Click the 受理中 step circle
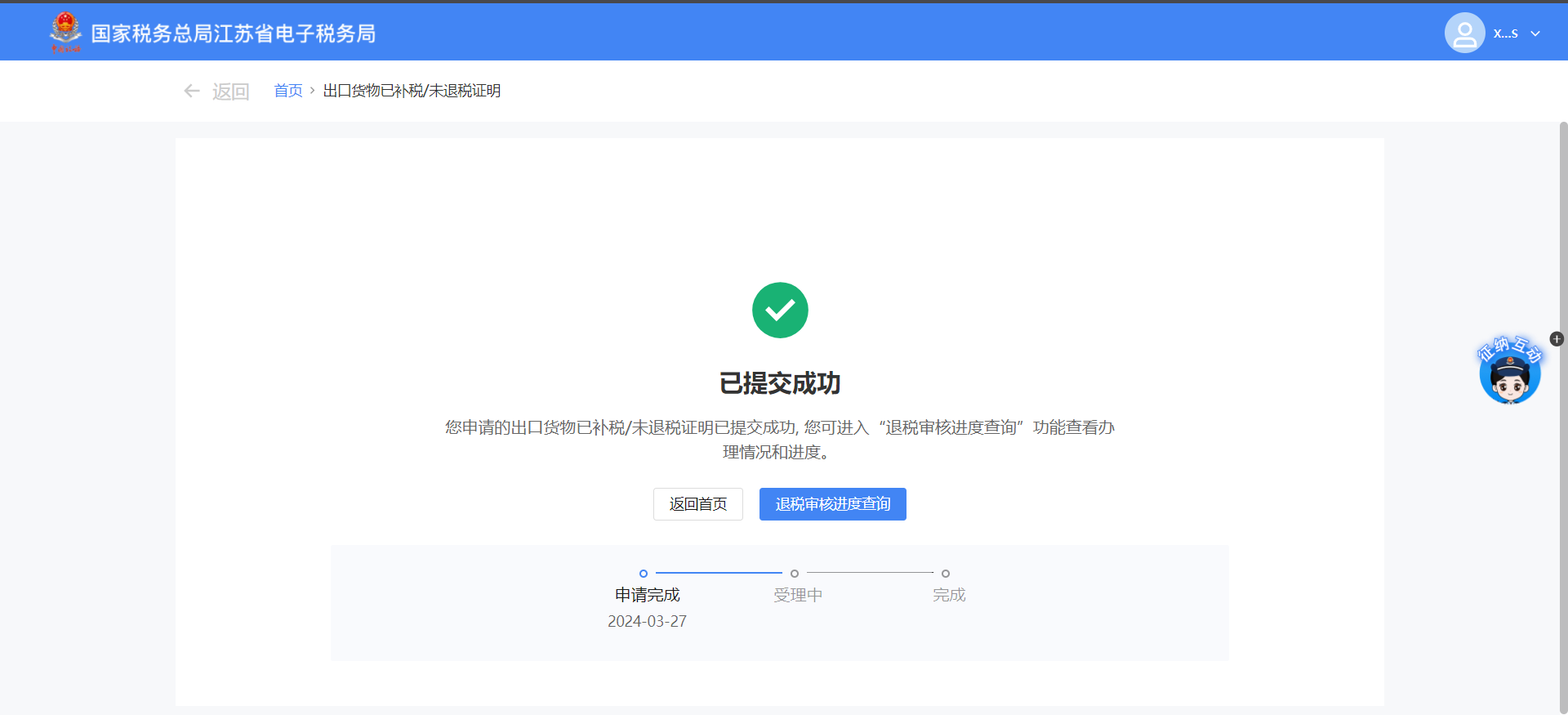 pos(795,574)
